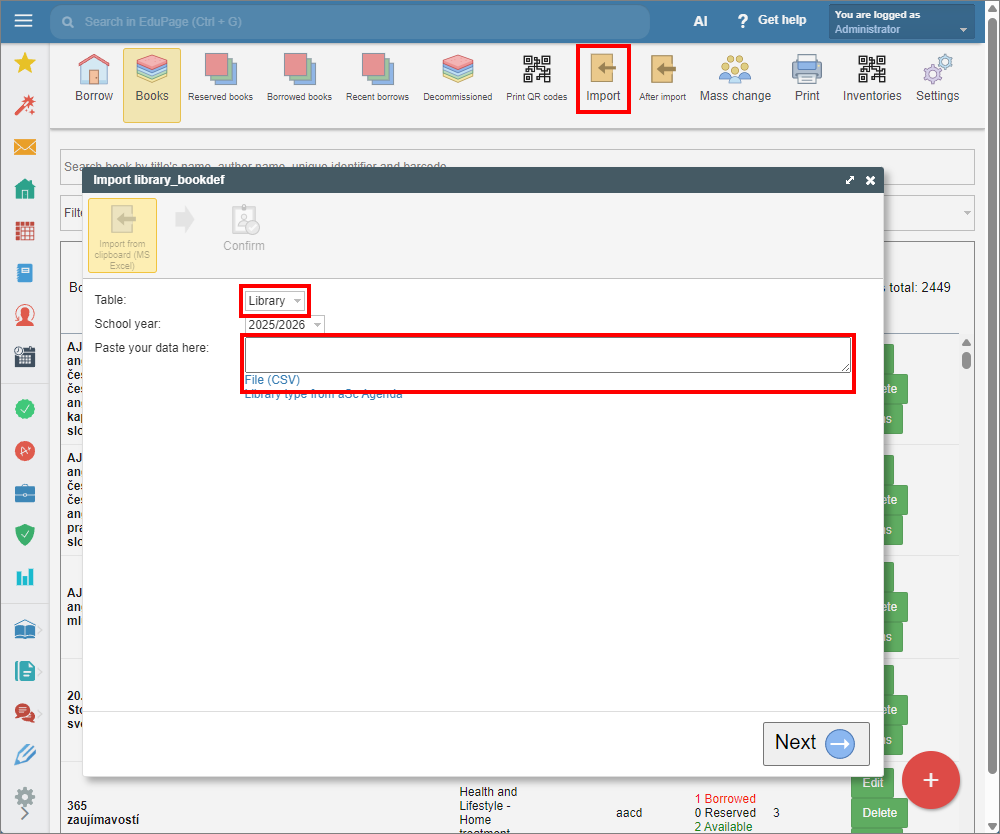Open the Mass change tool

735,79
